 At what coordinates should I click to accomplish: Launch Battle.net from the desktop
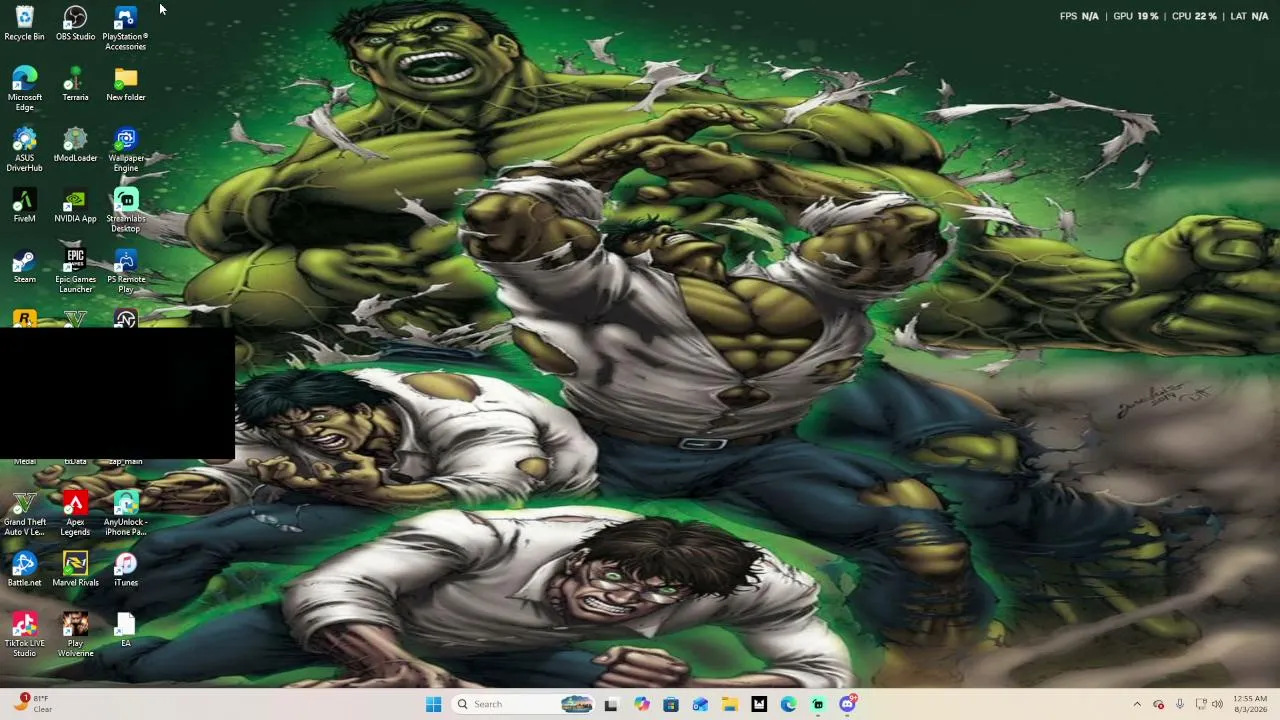(x=24, y=569)
